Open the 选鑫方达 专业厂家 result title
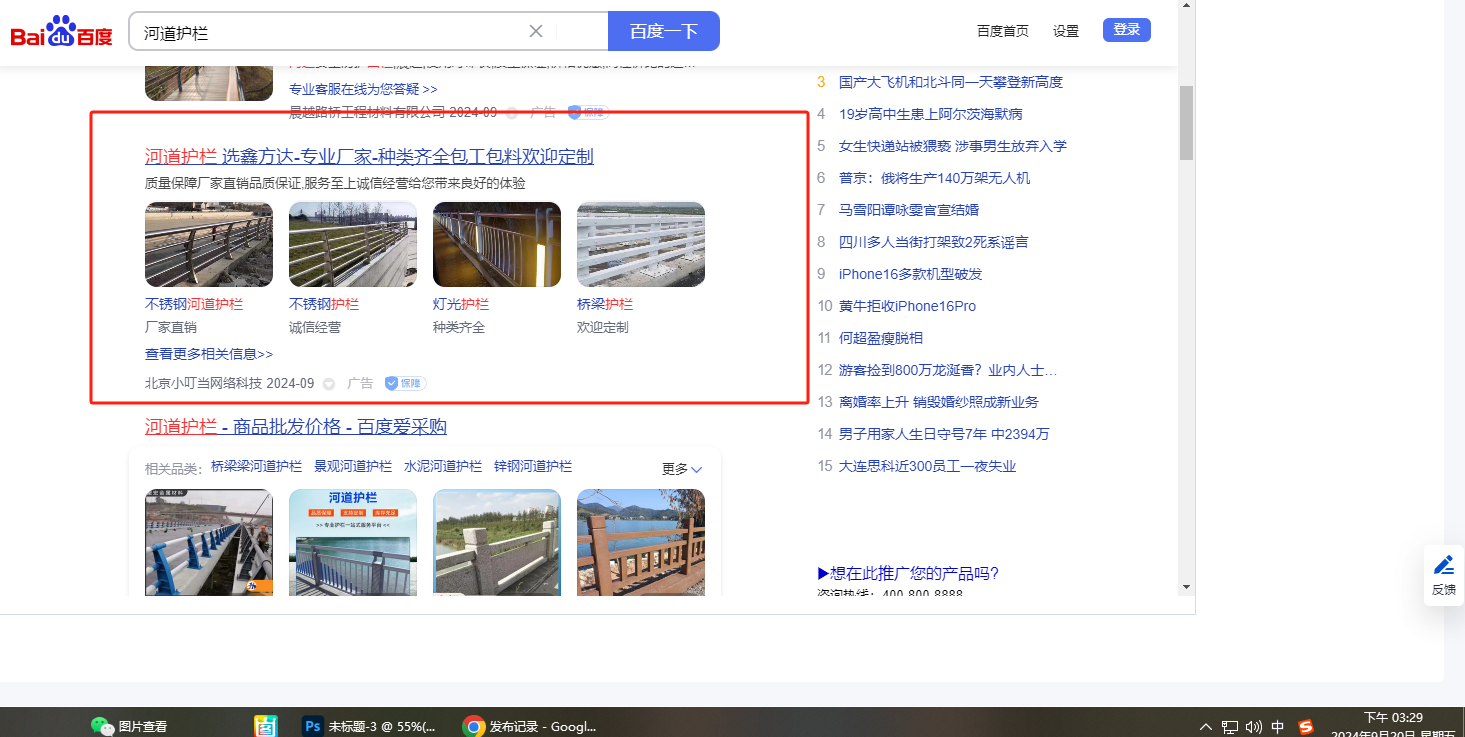Viewport: 1465px width, 737px height. (369, 156)
